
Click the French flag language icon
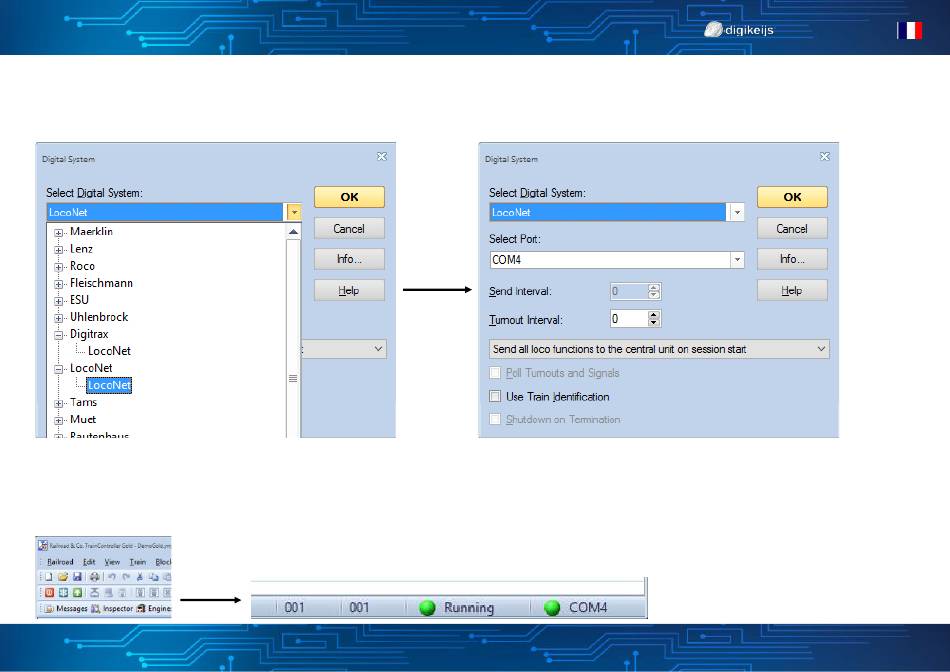click(x=910, y=30)
